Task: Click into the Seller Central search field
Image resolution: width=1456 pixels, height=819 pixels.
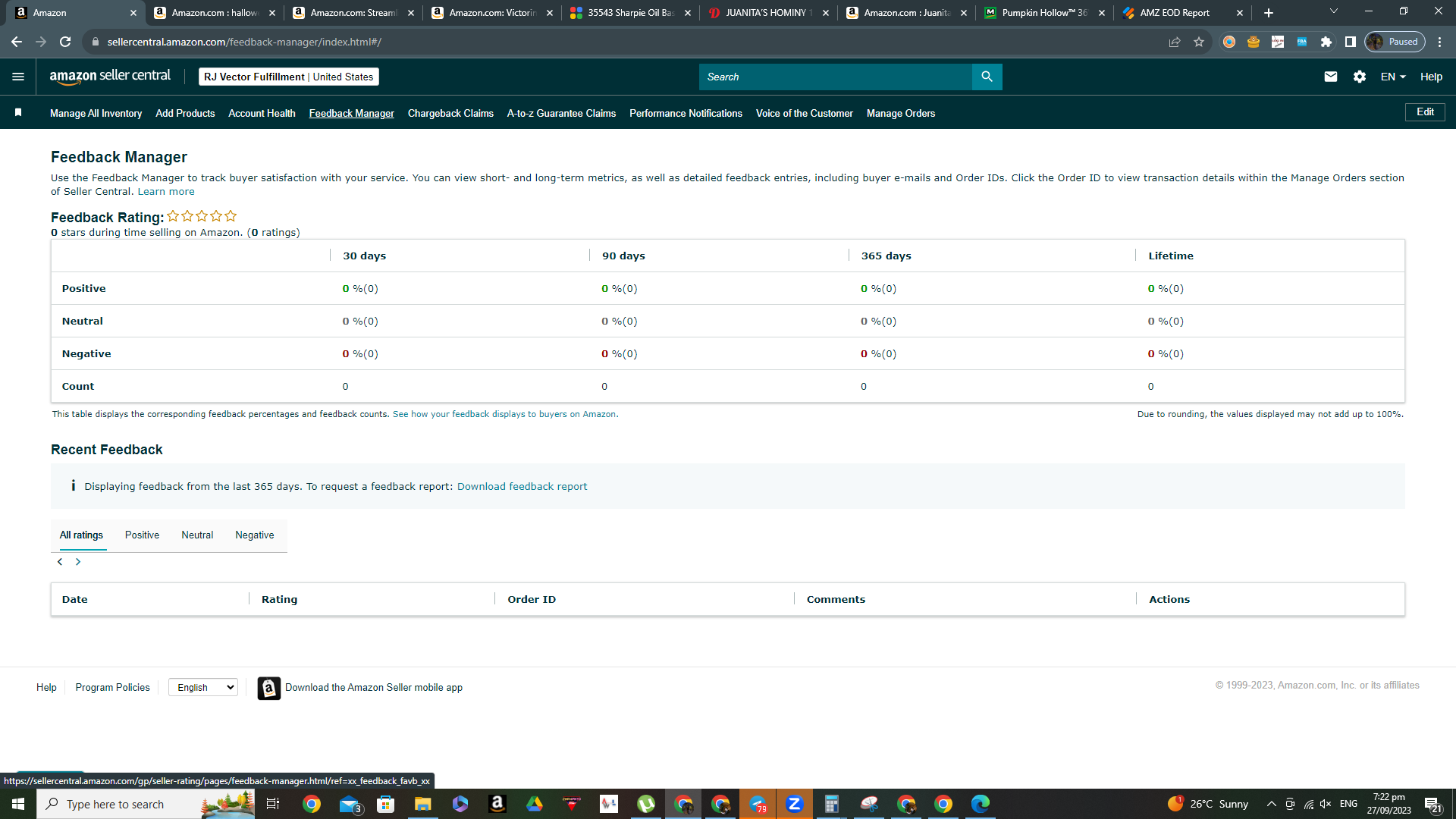Action: (835, 77)
